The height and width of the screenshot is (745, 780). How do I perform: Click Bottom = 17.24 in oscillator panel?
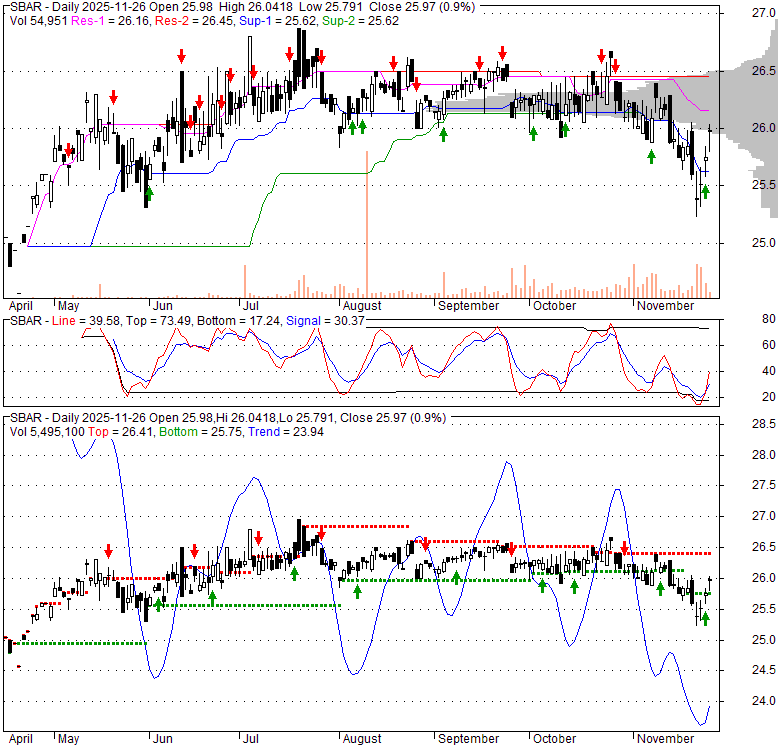(x=239, y=321)
